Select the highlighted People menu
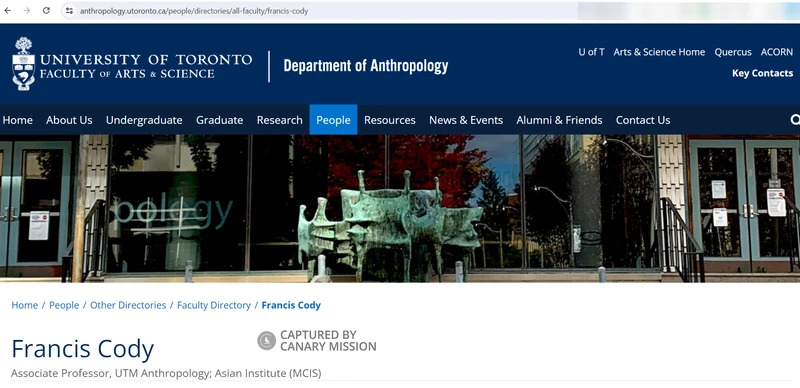800x388 pixels. pyautogui.click(x=333, y=120)
